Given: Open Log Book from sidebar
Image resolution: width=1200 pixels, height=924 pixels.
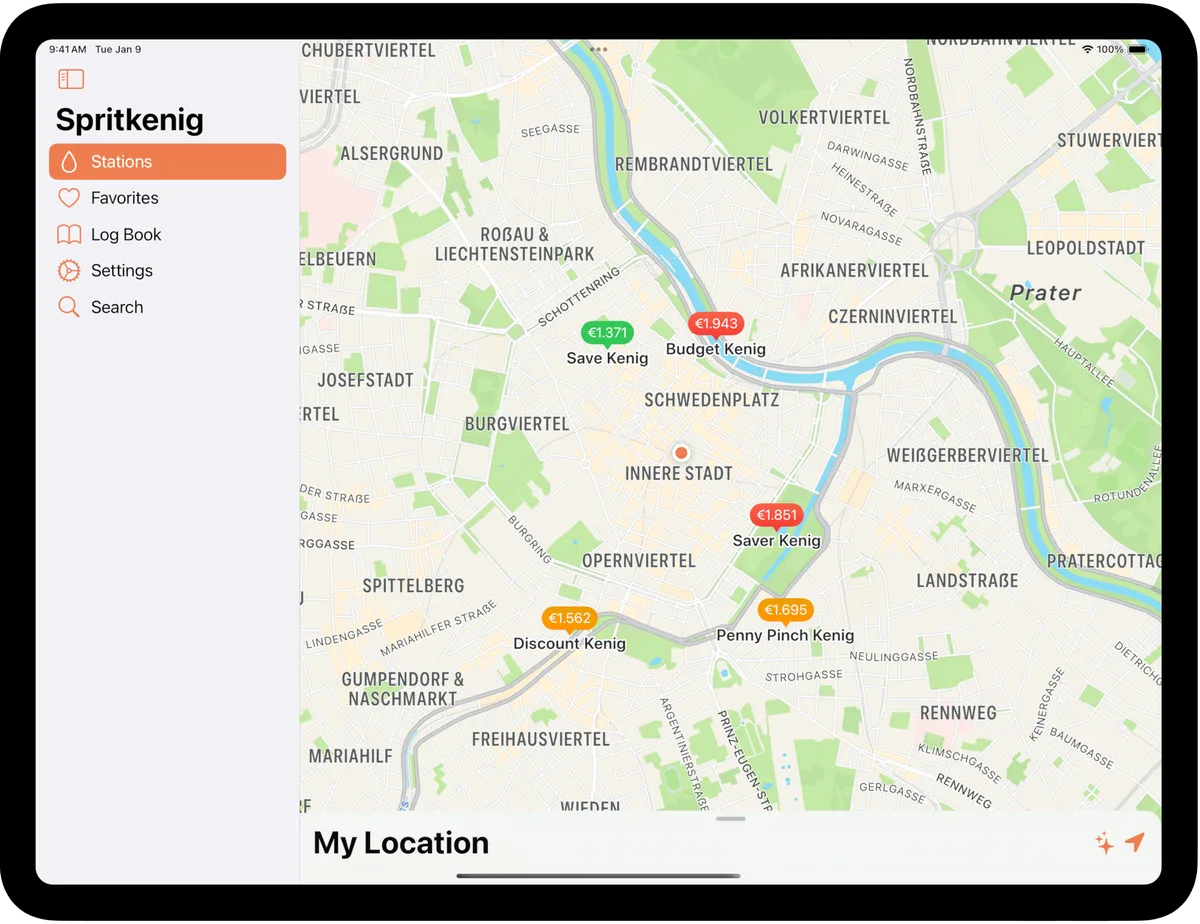Looking at the screenshot, I should point(126,235).
